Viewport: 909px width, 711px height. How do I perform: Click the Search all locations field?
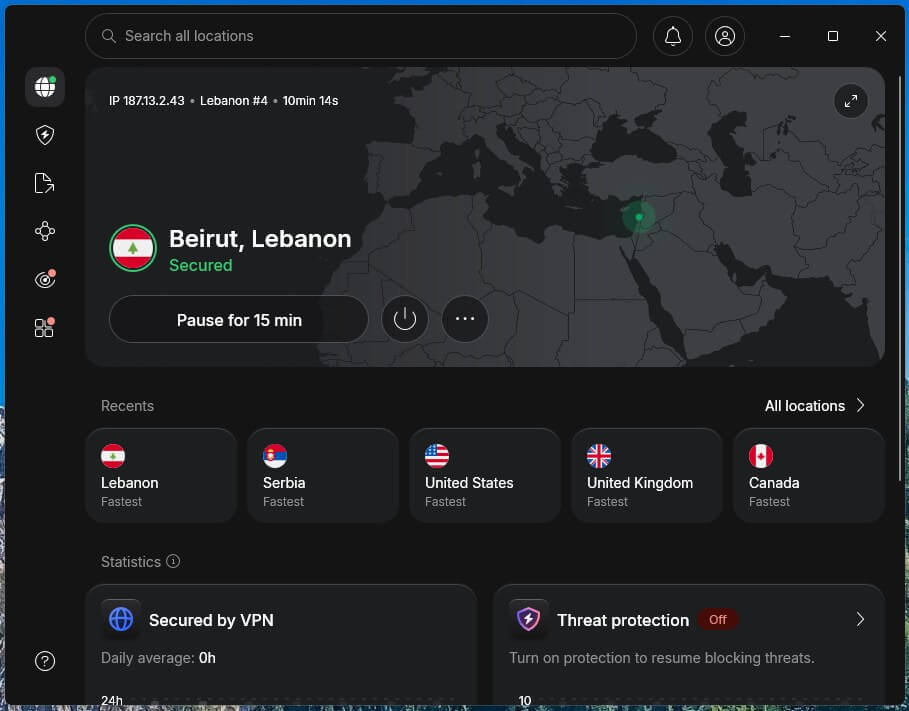tap(361, 36)
